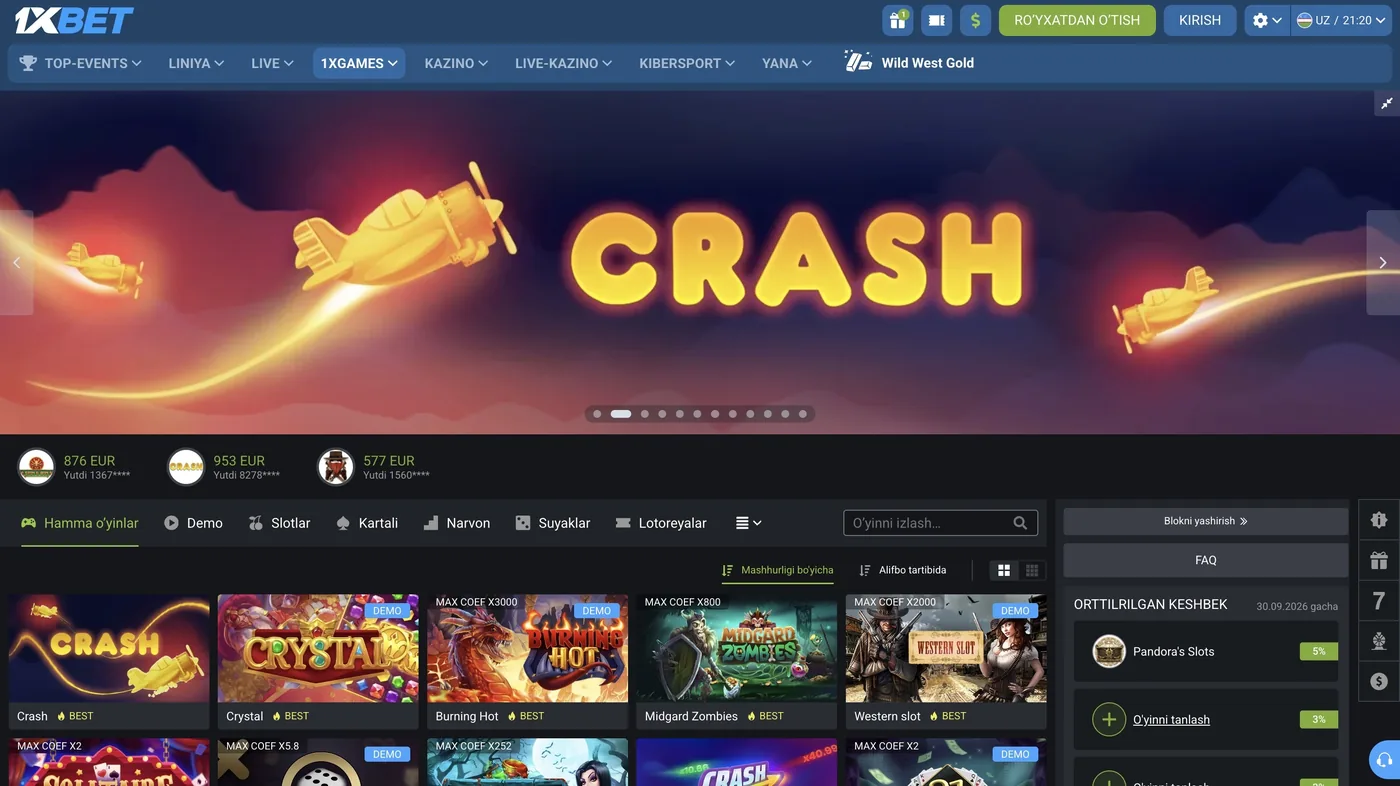Sort games by Alifbo tartibida
Screen dimensions: 1400x786
coord(903,570)
